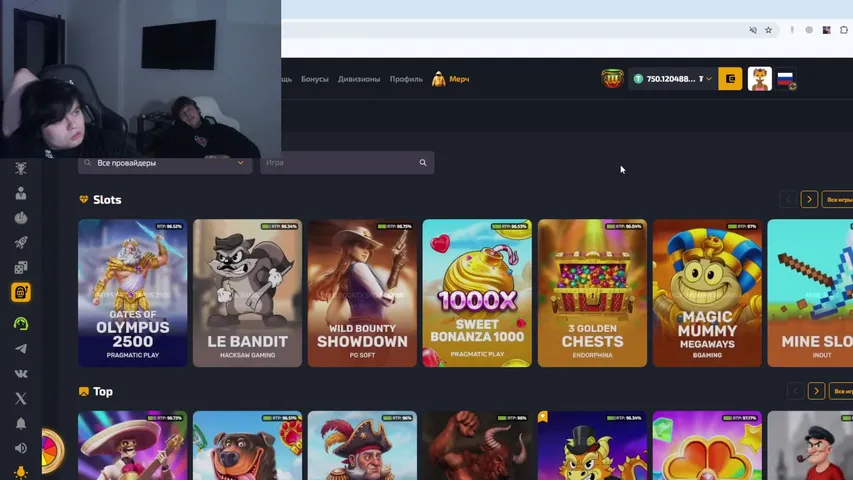Click the merch hoodie icon
This screenshot has height=480, width=853.
pyautogui.click(x=438, y=79)
